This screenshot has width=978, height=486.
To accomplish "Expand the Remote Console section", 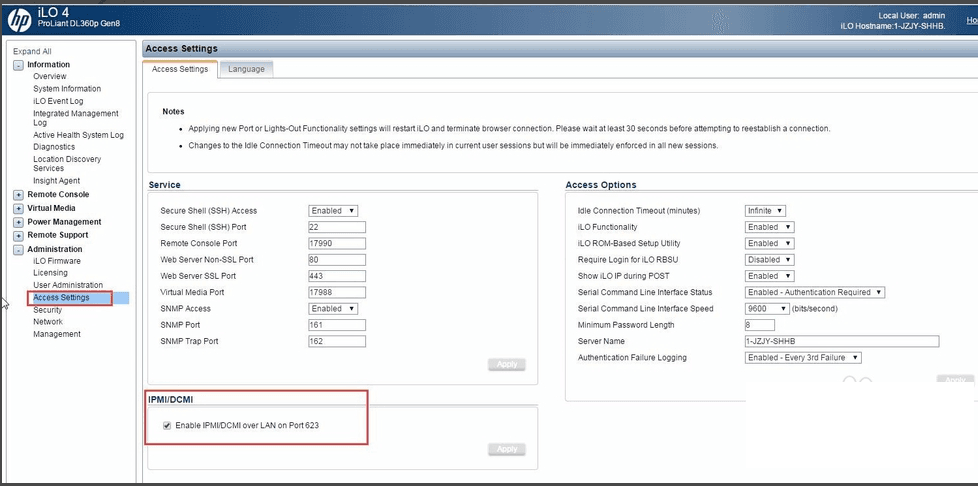I will (x=19, y=195).
